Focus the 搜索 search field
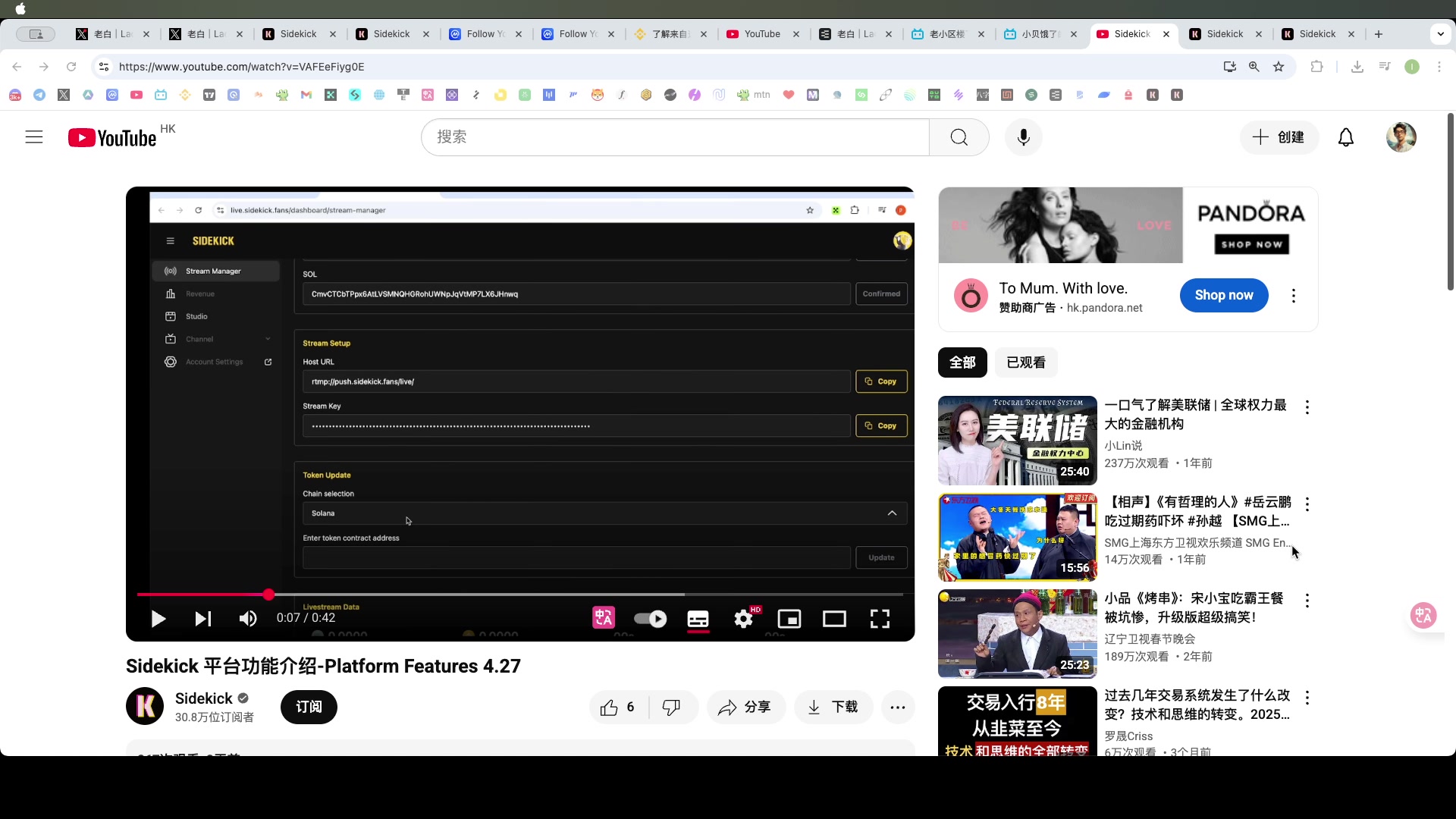1456x819 pixels. click(675, 137)
